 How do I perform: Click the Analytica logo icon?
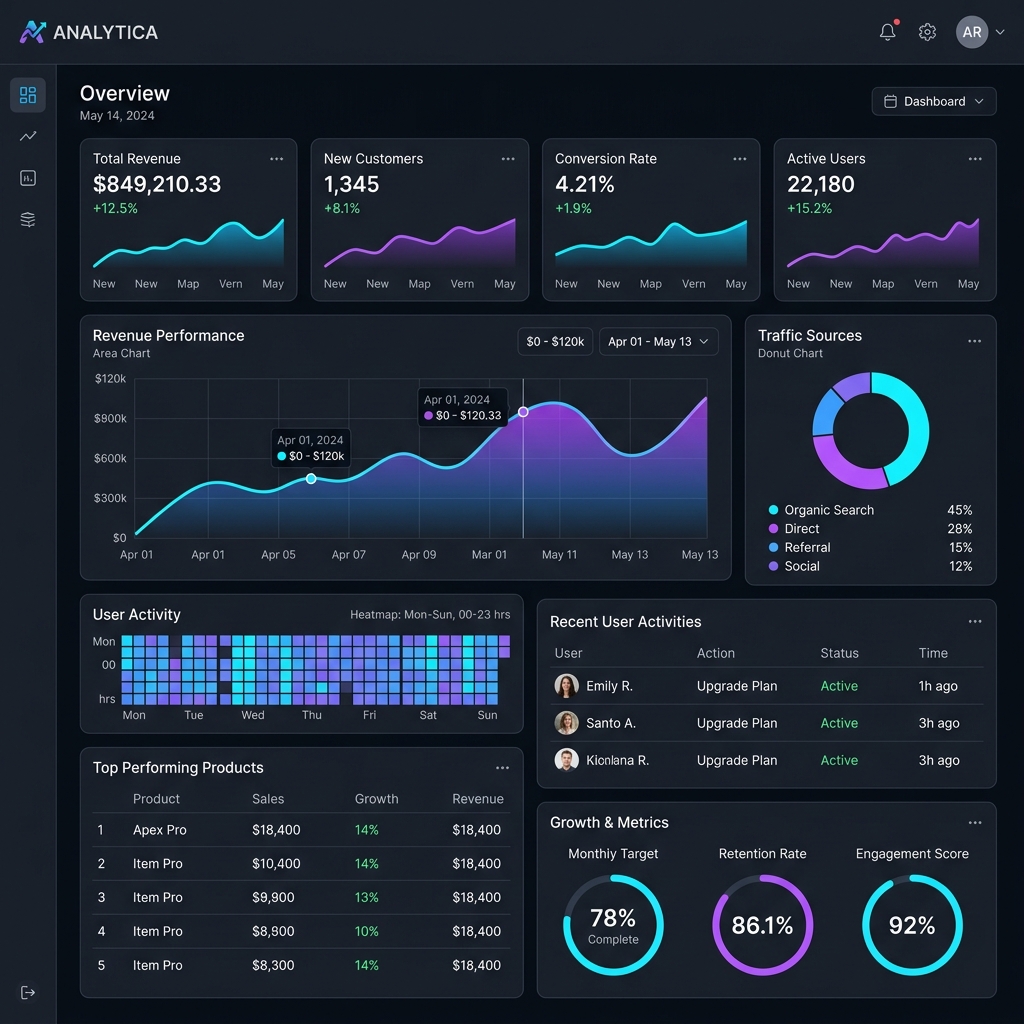tap(33, 32)
